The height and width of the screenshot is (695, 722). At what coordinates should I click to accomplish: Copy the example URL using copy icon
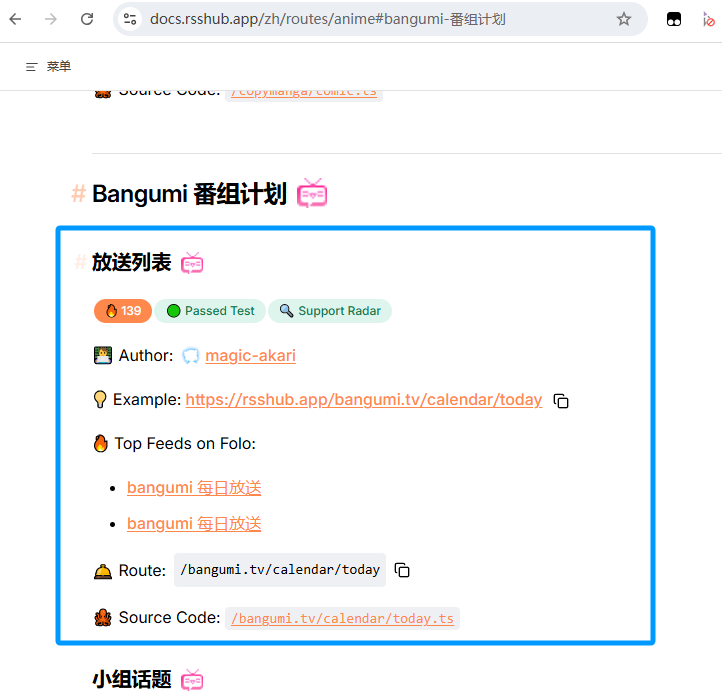click(x=561, y=401)
